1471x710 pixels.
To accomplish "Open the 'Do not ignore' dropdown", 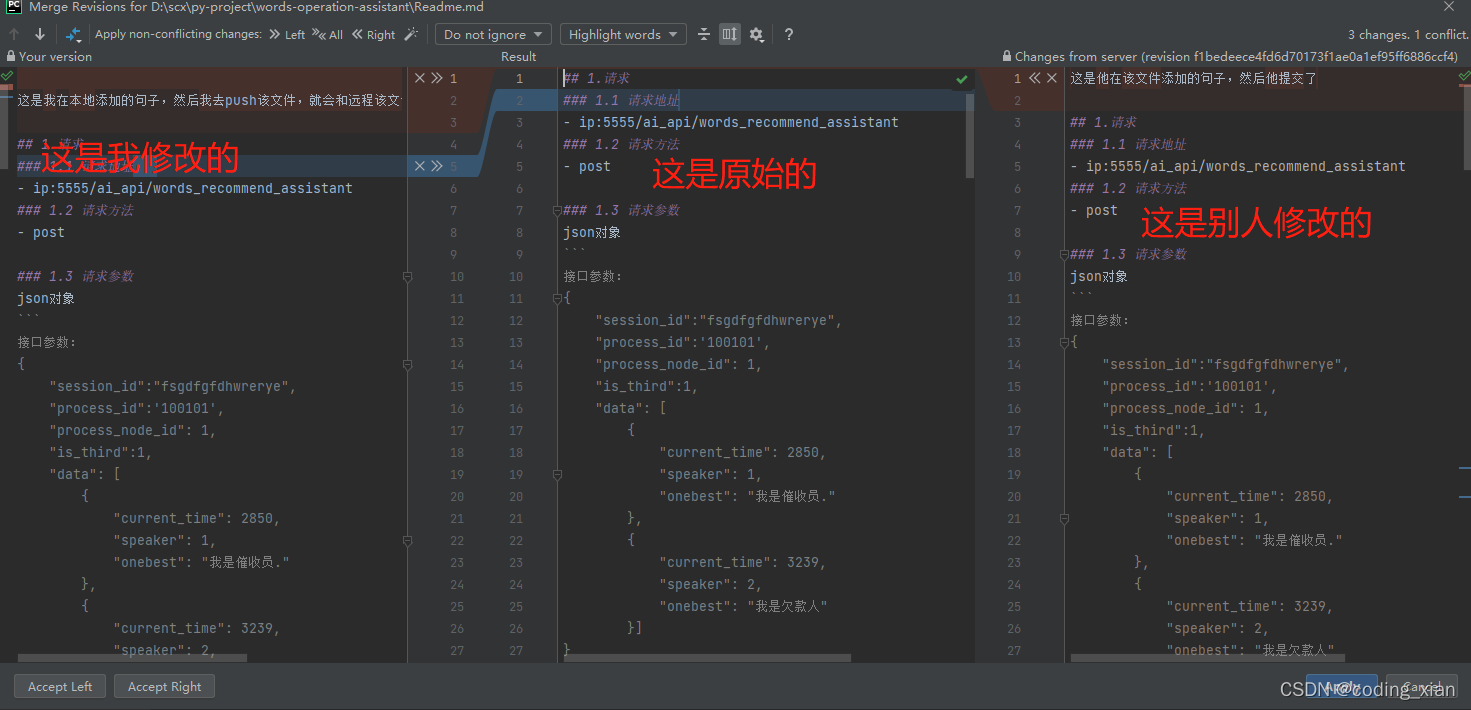I will [x=493, y=34].
